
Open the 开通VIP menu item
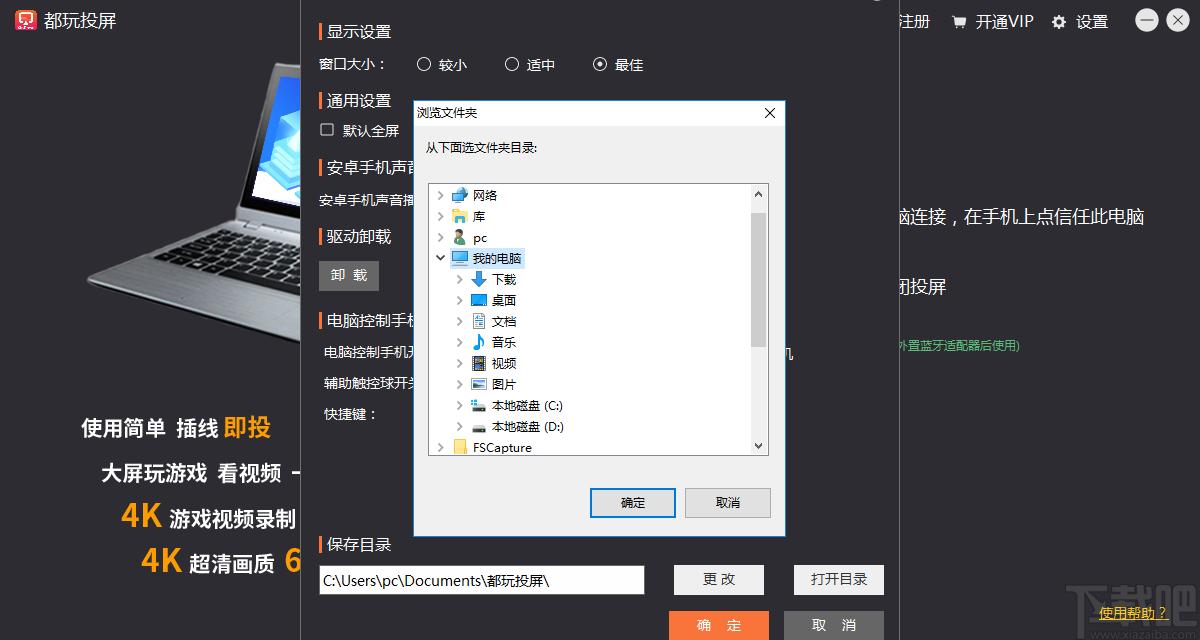pyautogui.click(x=1004, y=22)
